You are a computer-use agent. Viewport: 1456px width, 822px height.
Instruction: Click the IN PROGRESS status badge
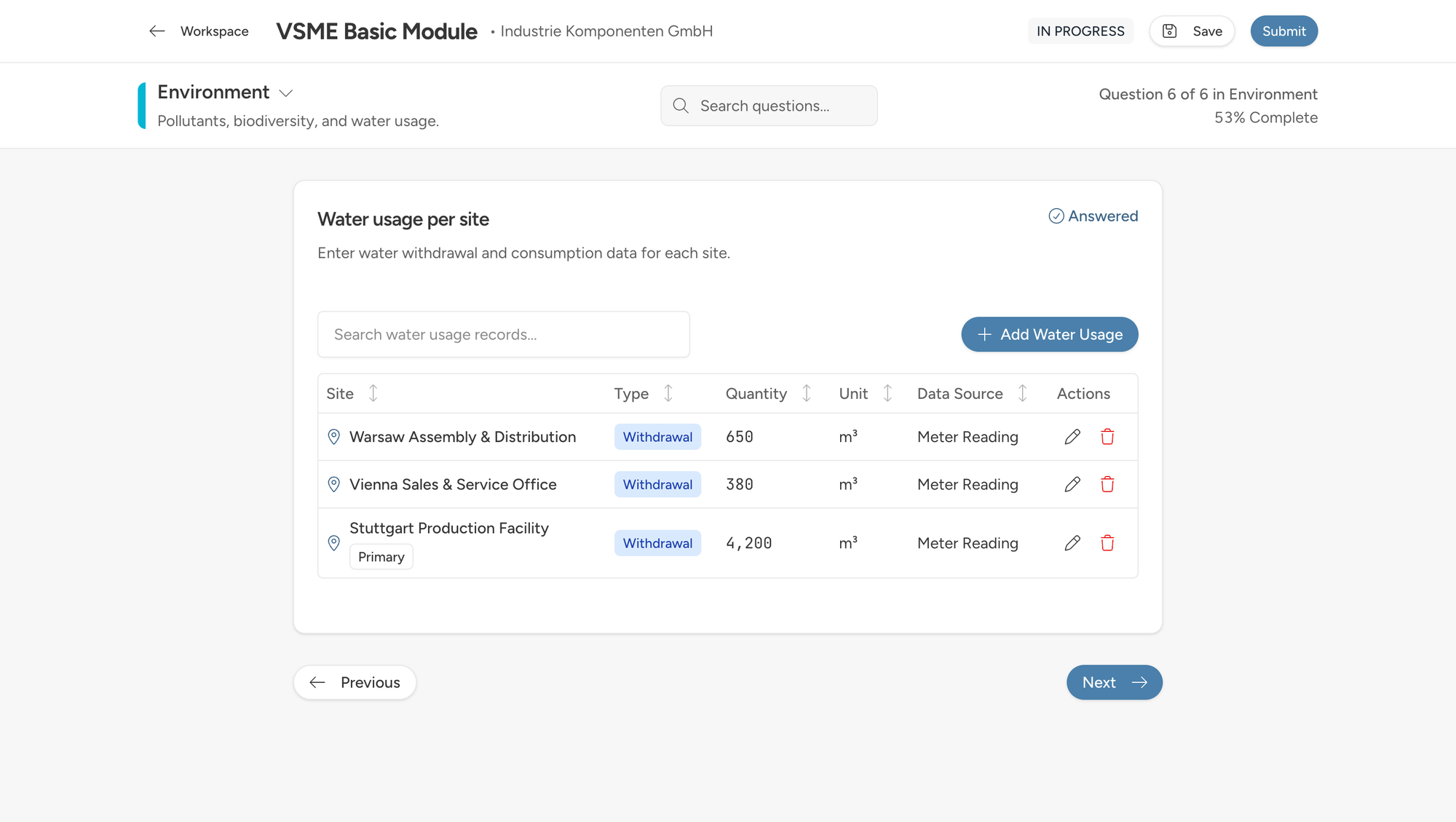(x=1080, y=31)
